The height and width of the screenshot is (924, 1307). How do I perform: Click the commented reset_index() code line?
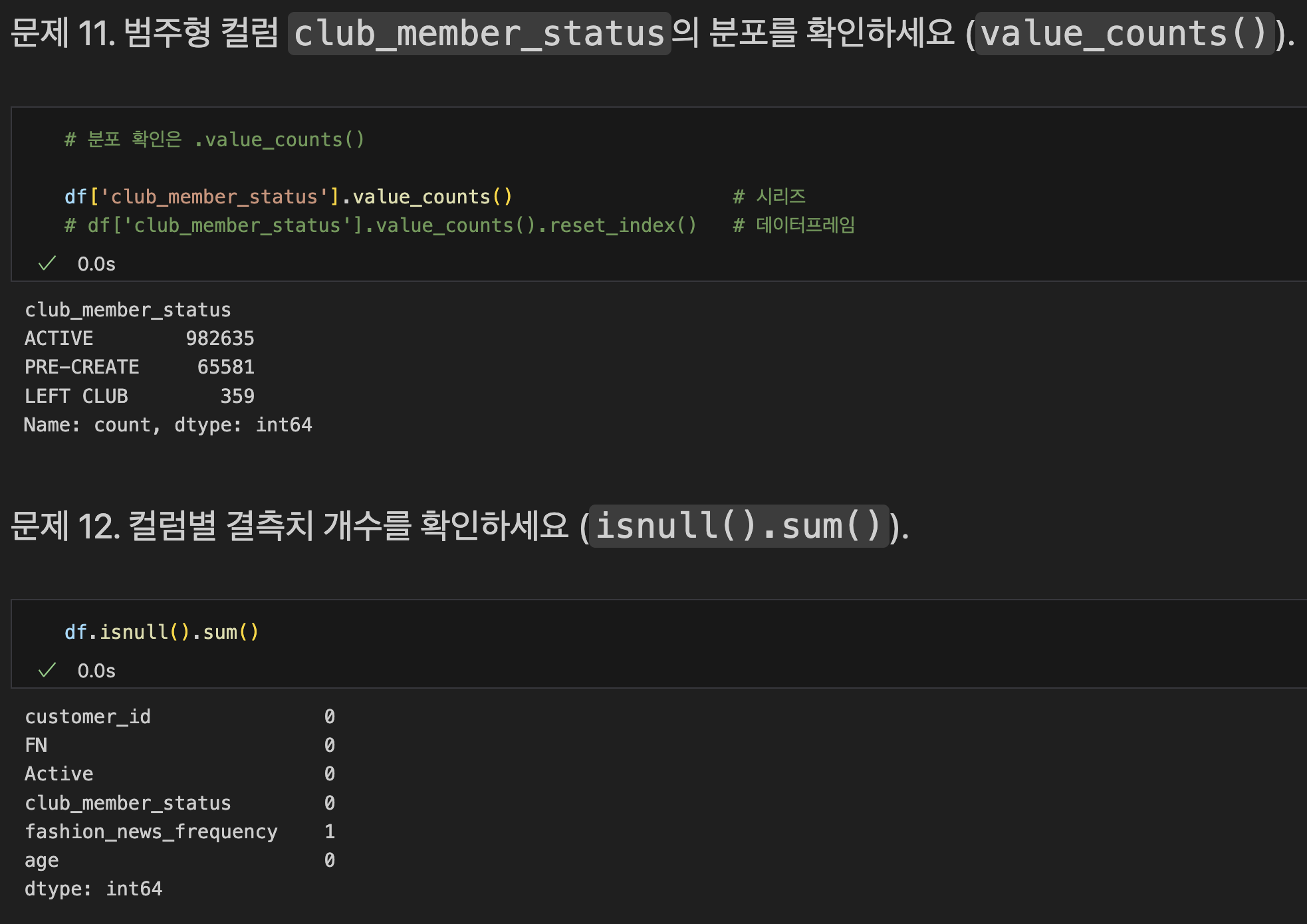pyautogui.click(x=380, y=225)
